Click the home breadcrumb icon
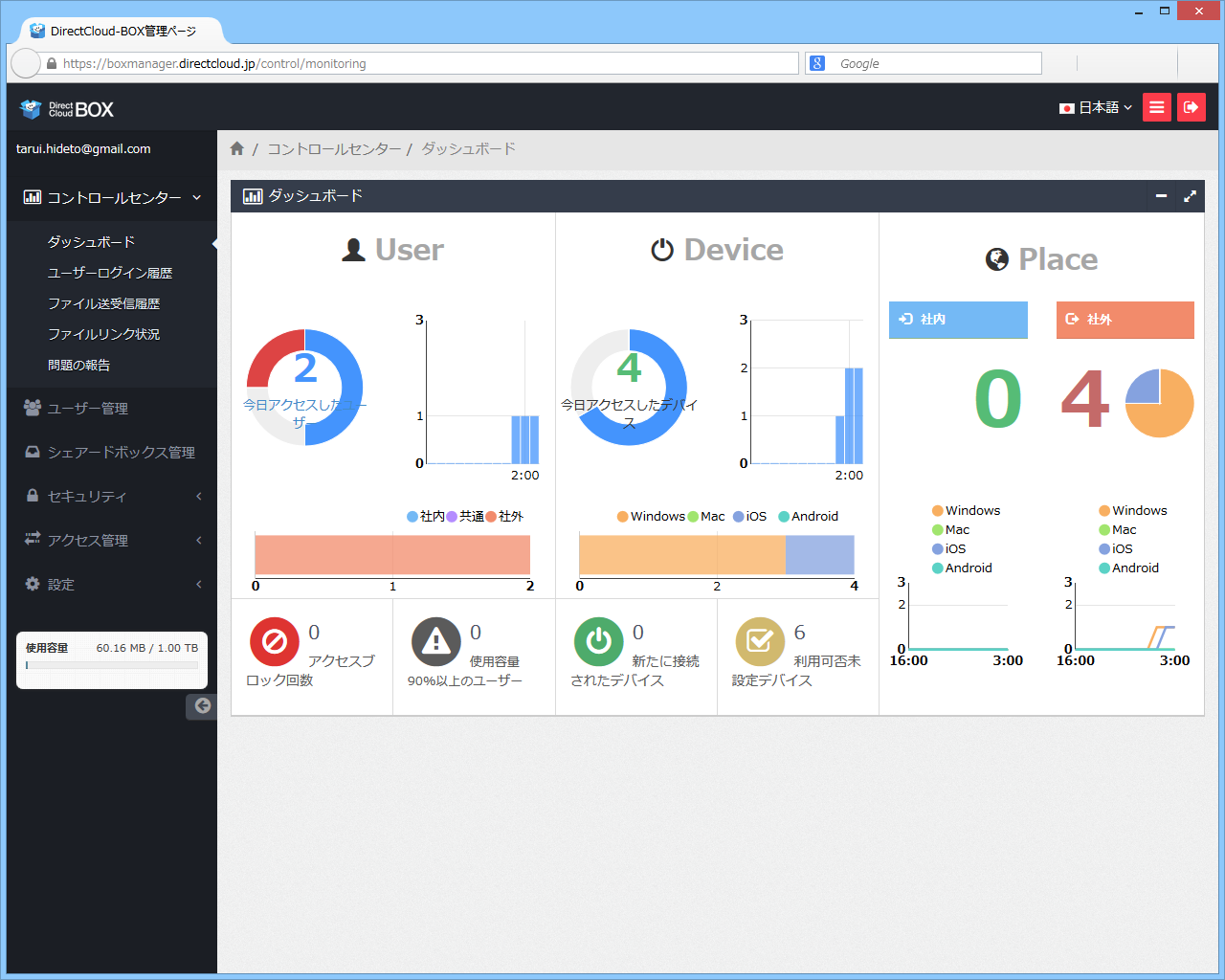The image size is (1225, 980). (236, 148)
